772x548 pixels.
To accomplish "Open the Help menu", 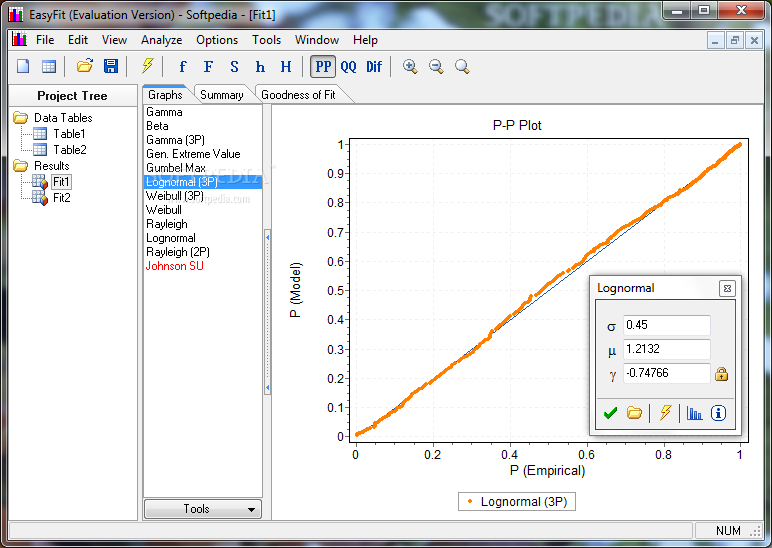I will click(x=365, y=40).
